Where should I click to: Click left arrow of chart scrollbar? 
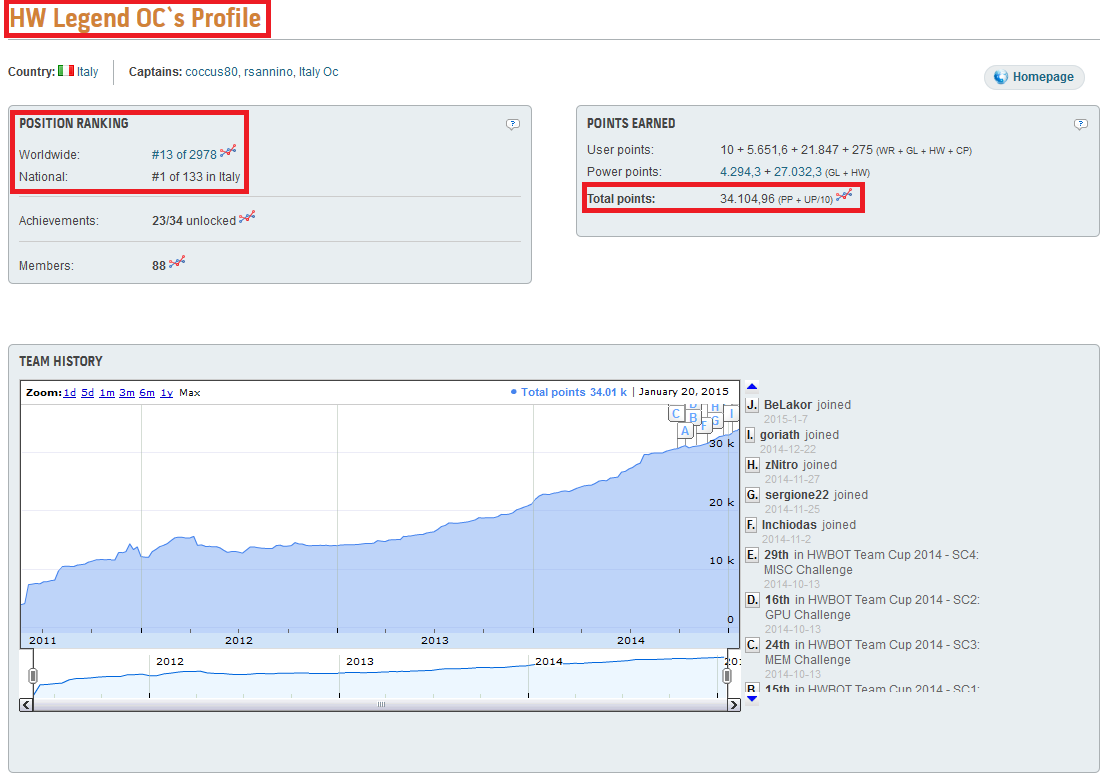[26, 705]
